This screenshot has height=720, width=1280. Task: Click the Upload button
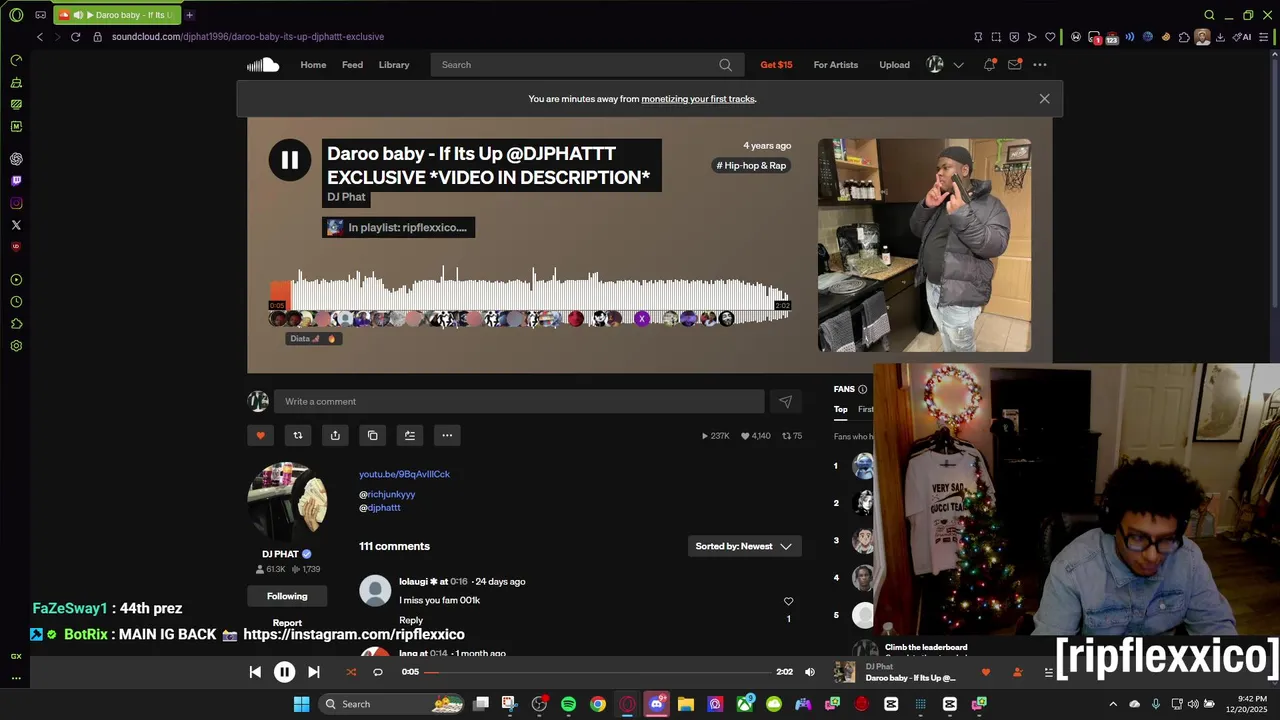[x=894, y=65]
